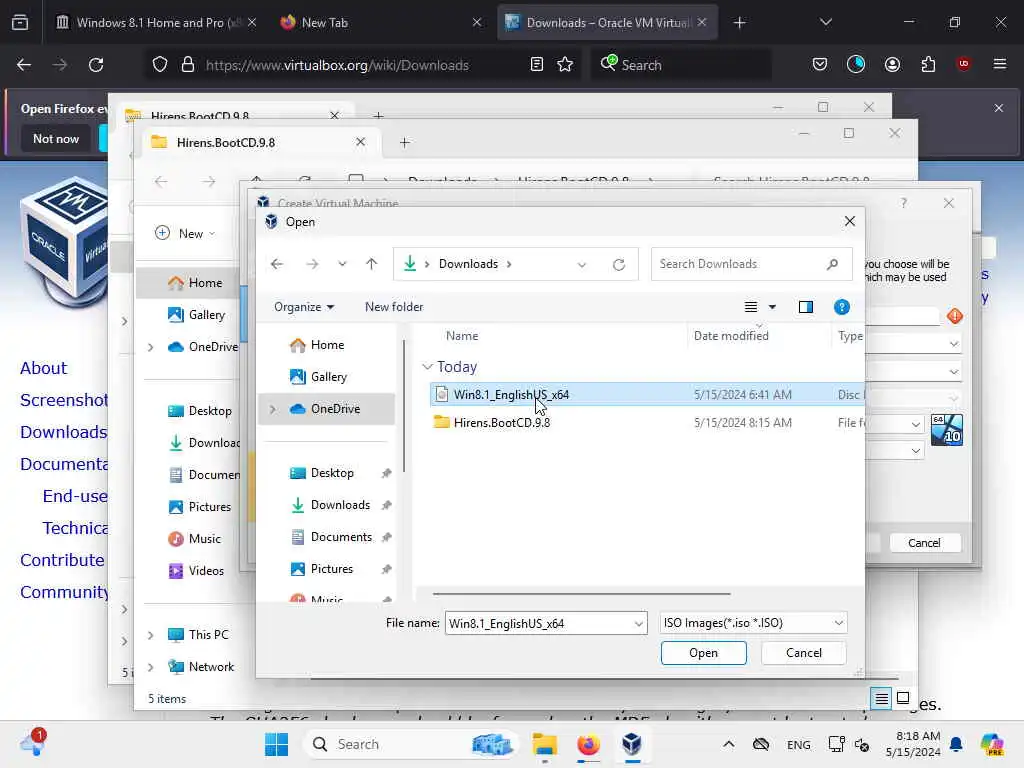Go back in Firefox
The height and width of the screenshot is (768, 1024).
(24, 65)
